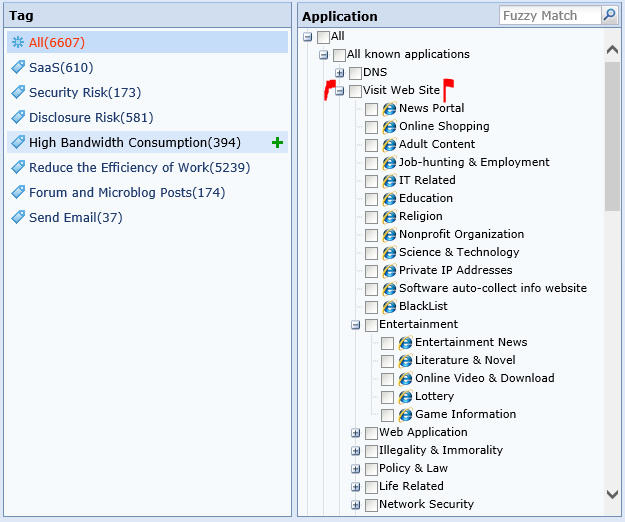Click the IE browser icon beside News Portal
The image size is (625, 522).
click(x=389, y=108)
